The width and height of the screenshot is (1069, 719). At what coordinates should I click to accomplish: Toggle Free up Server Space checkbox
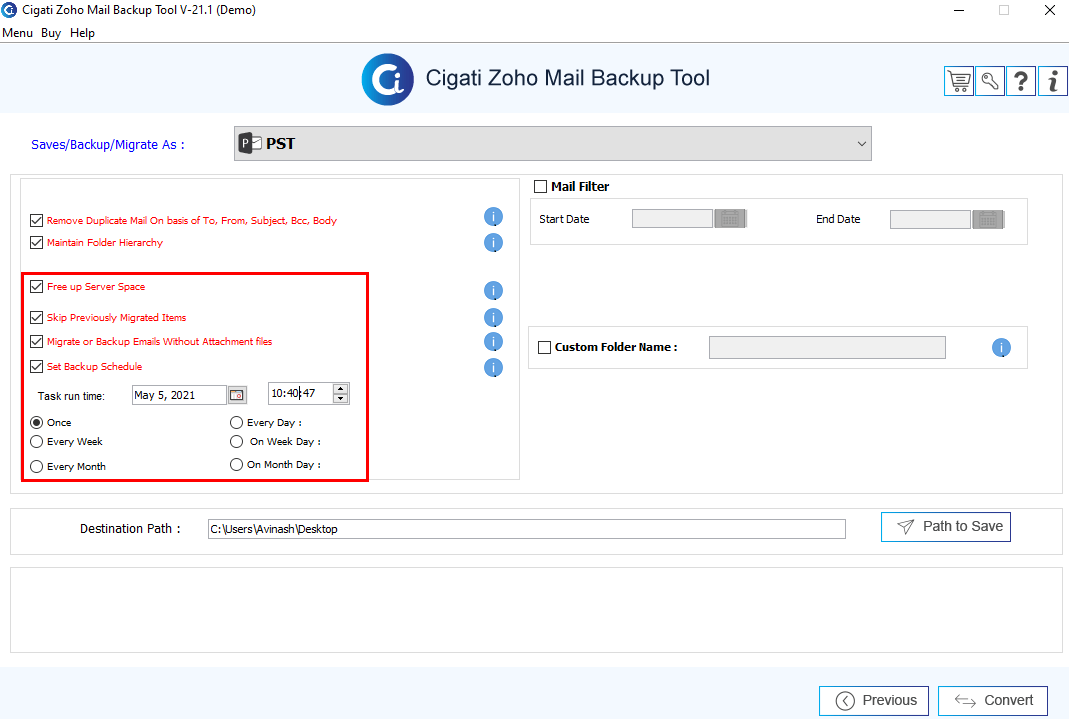coord(37,287)
